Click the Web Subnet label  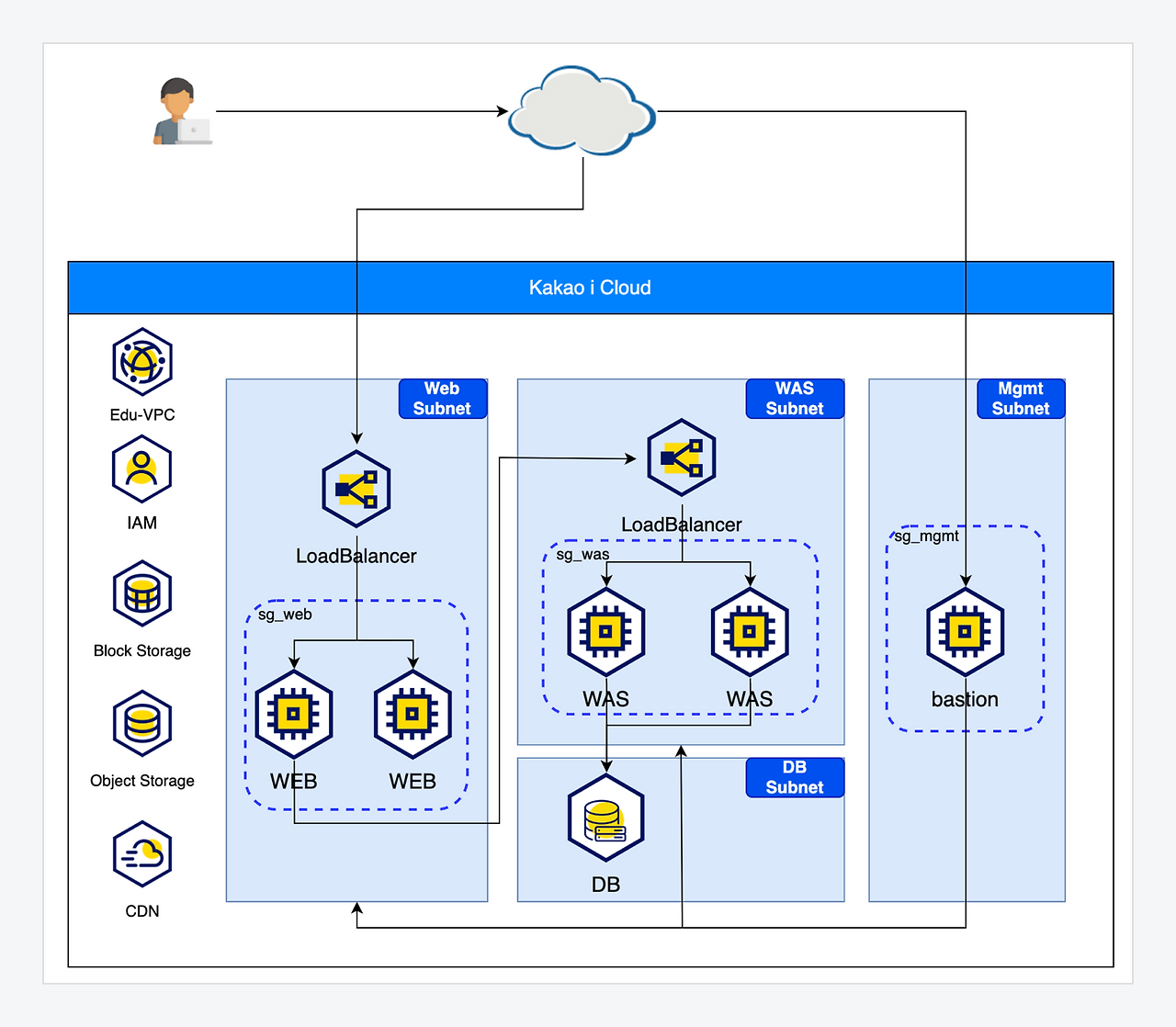443,399
